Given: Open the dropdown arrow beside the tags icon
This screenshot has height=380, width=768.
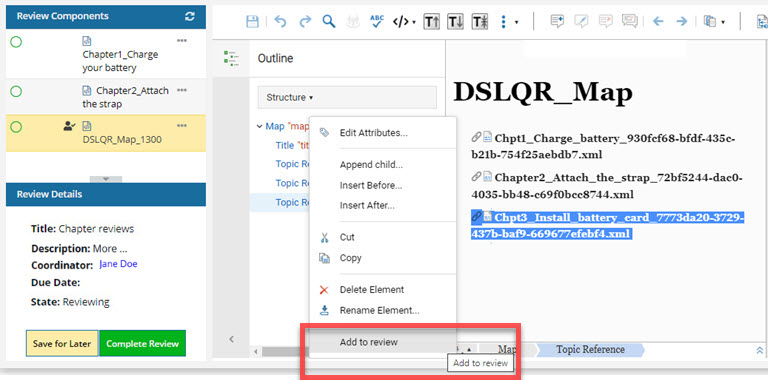Looking at the screenshot, I should point(414,22).
